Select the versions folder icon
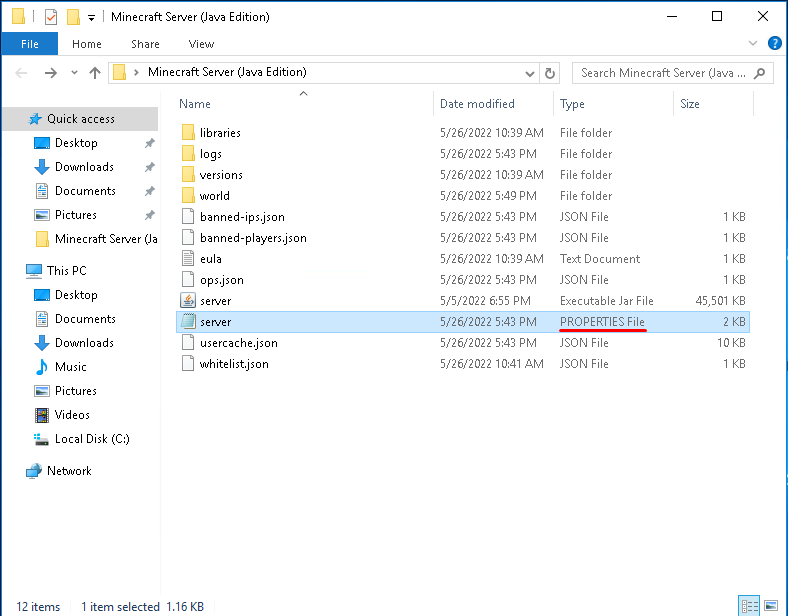Viewport: 788px width, 616px height. click(x=188, y=175)
